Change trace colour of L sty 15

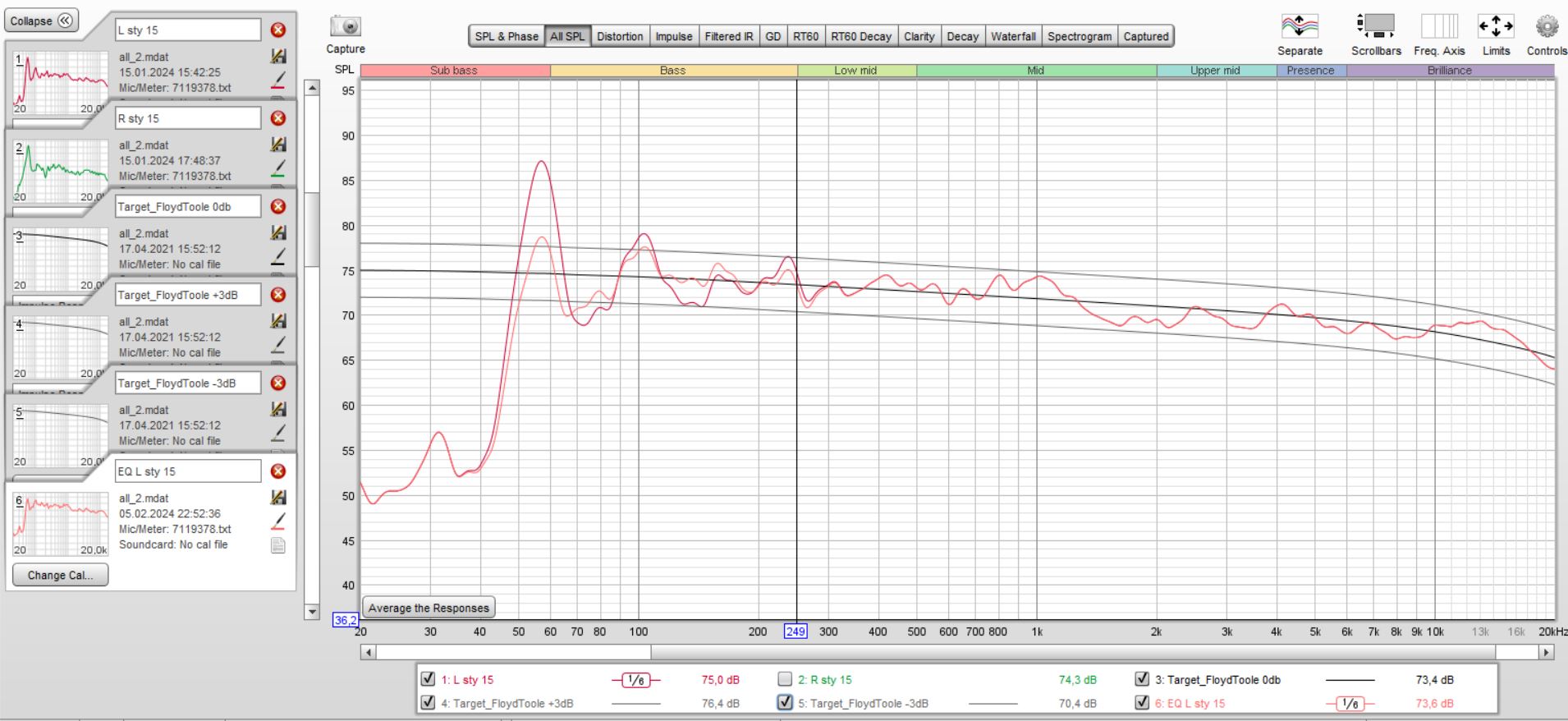[278, 80]
